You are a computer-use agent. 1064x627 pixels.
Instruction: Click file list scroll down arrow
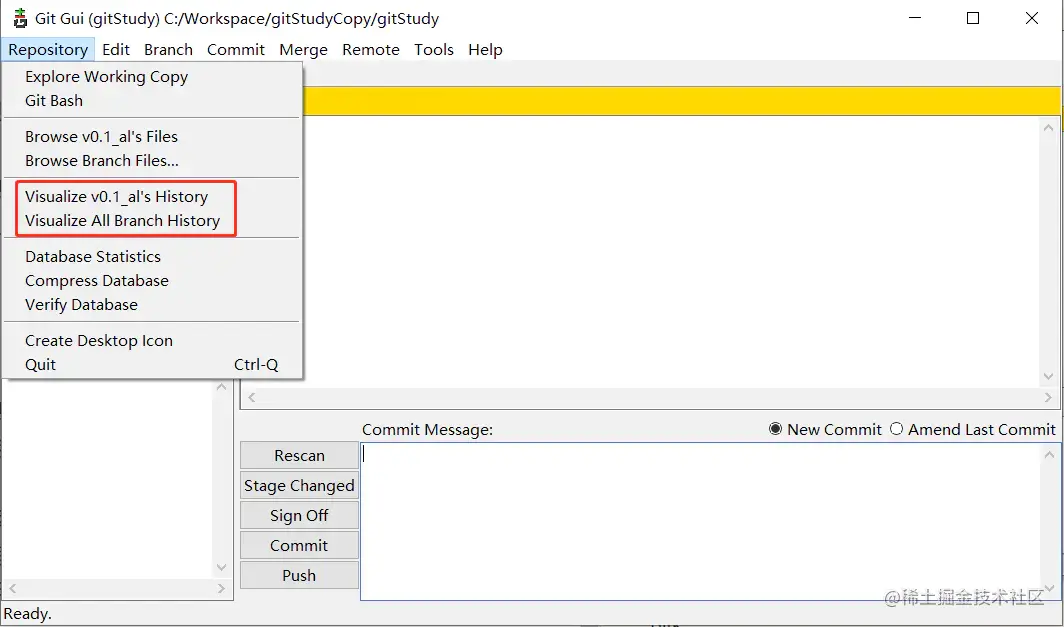pos(221,567)
